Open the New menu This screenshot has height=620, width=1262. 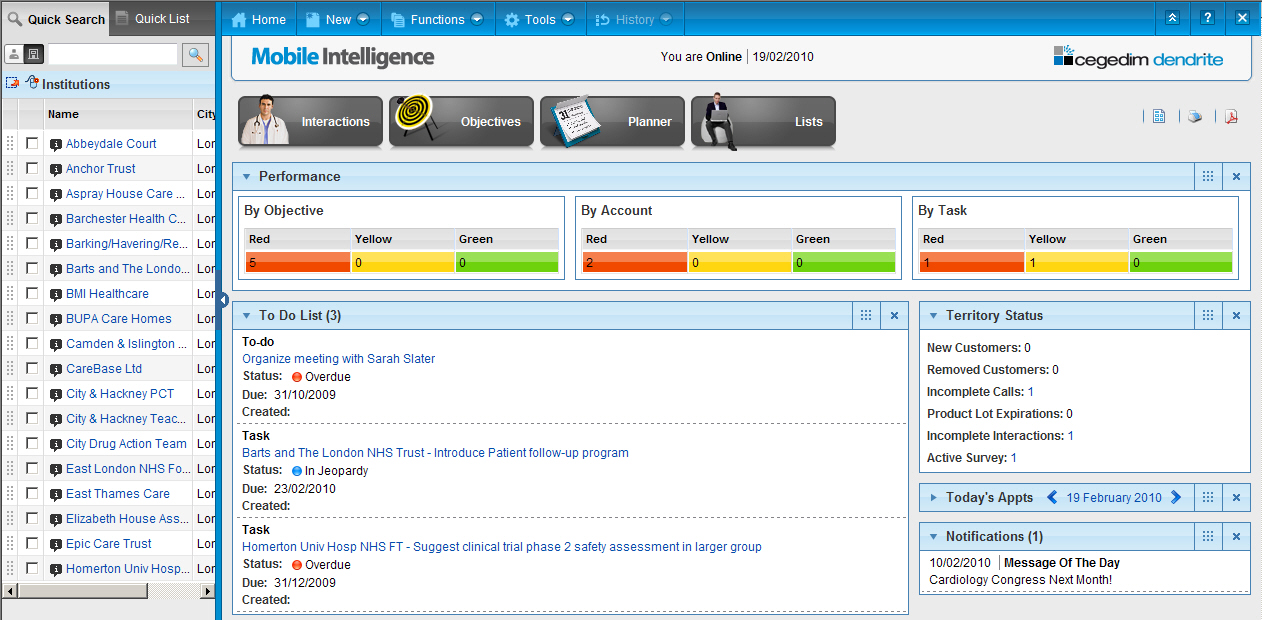338,19
